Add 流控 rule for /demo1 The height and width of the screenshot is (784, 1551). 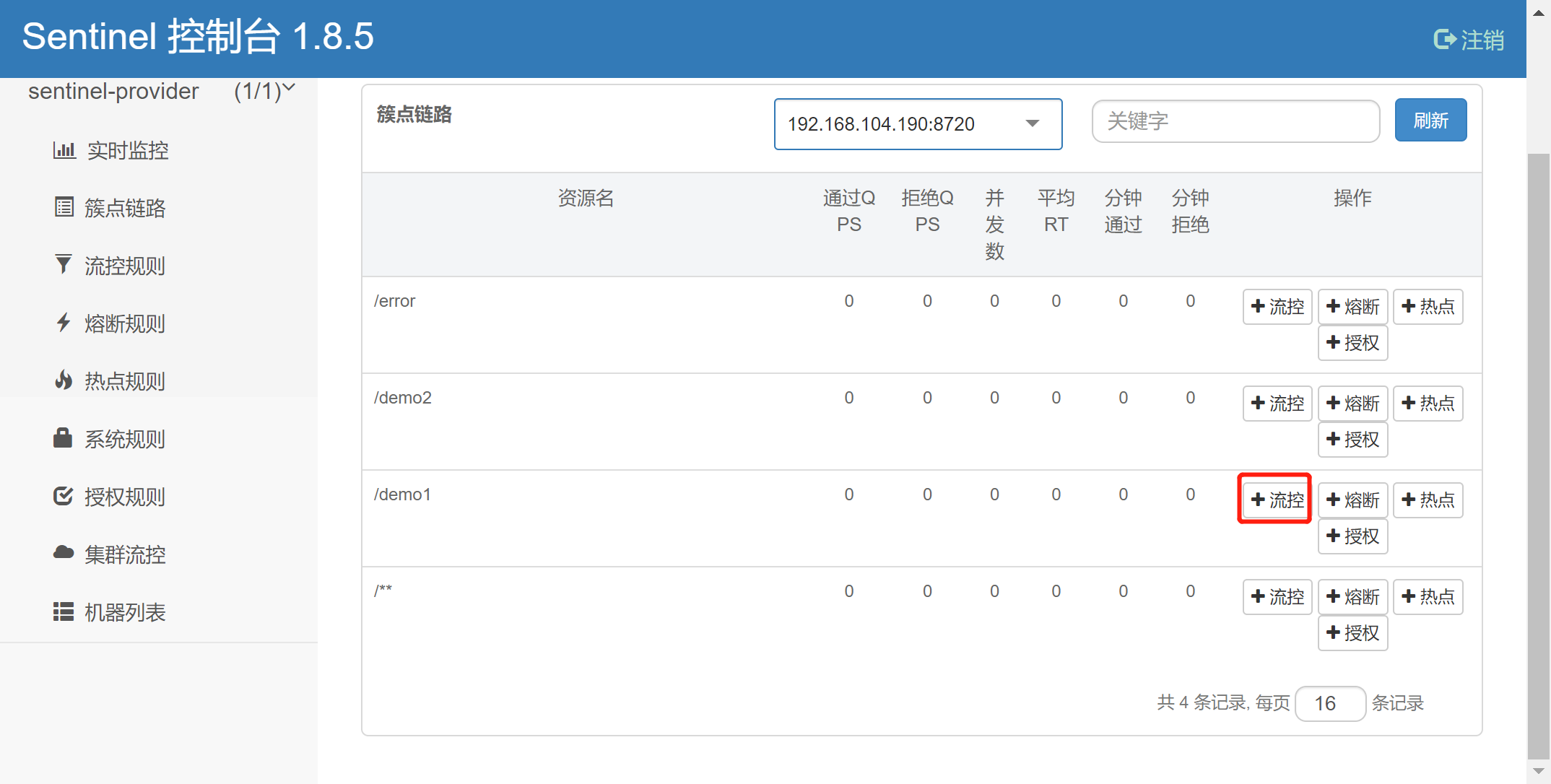pos(1277,500)
